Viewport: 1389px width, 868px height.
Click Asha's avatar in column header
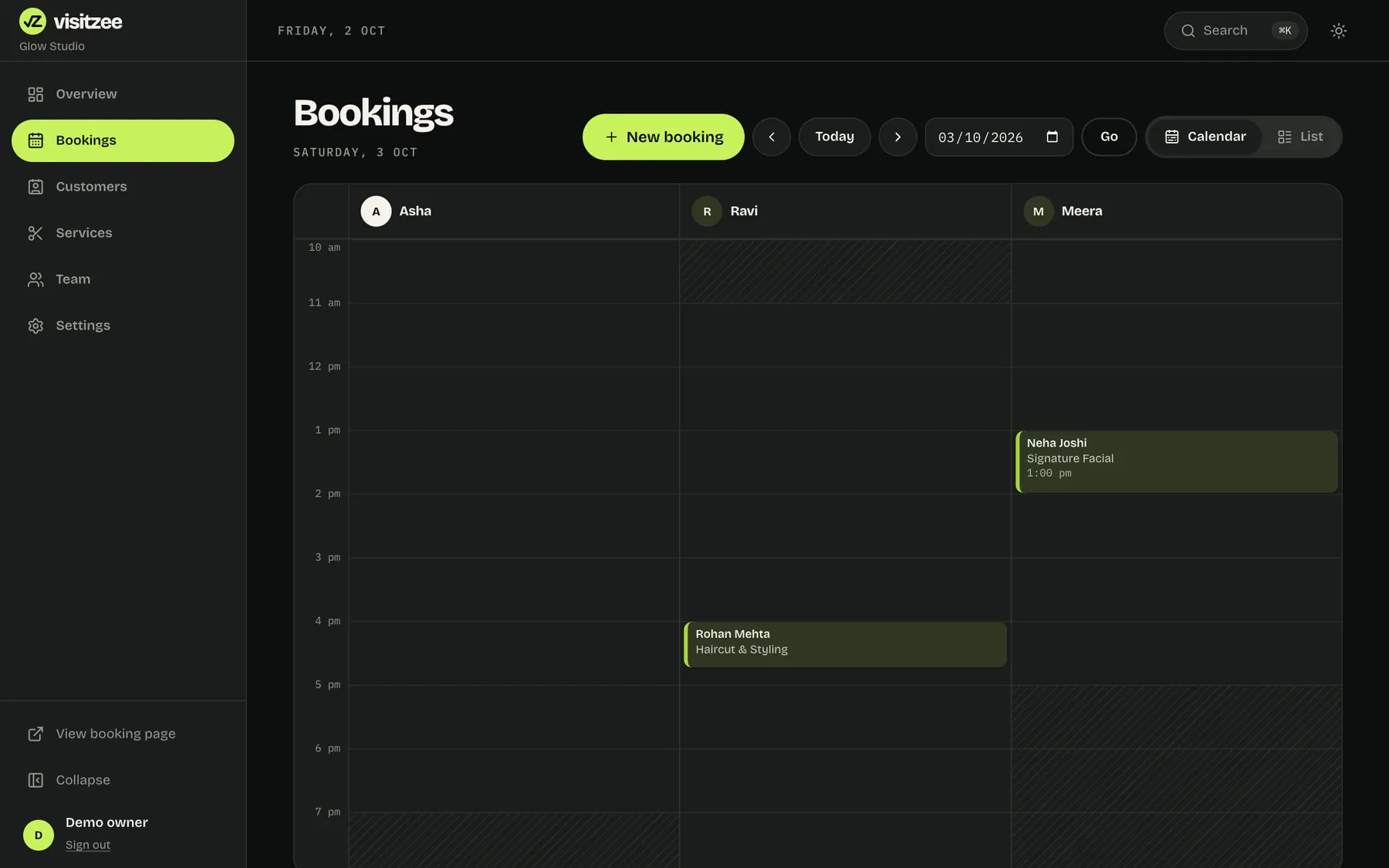[x=376, y=211]
